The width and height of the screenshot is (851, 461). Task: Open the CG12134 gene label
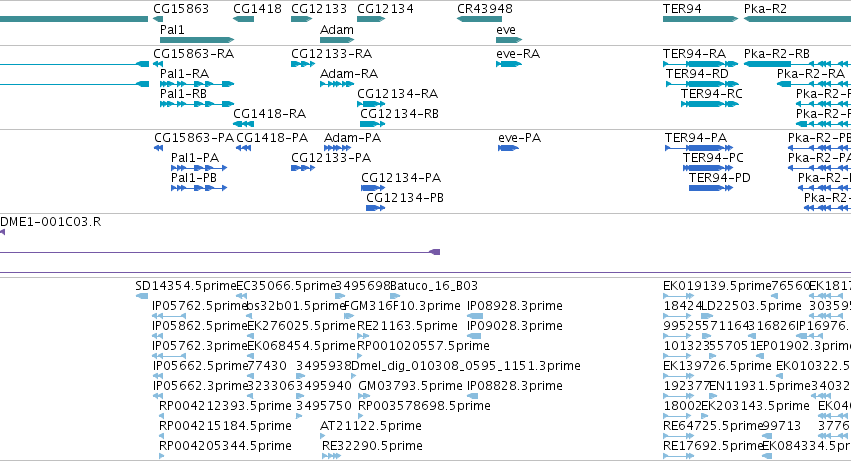[x=385, y=9]
